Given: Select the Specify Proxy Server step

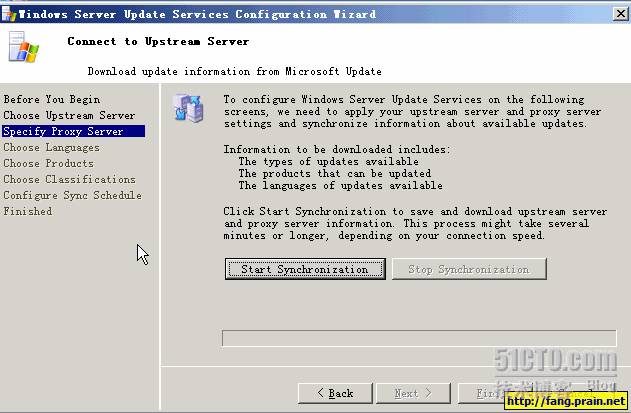Looking at the screenshot, I should pyautogui.click(x=74, y=131).
